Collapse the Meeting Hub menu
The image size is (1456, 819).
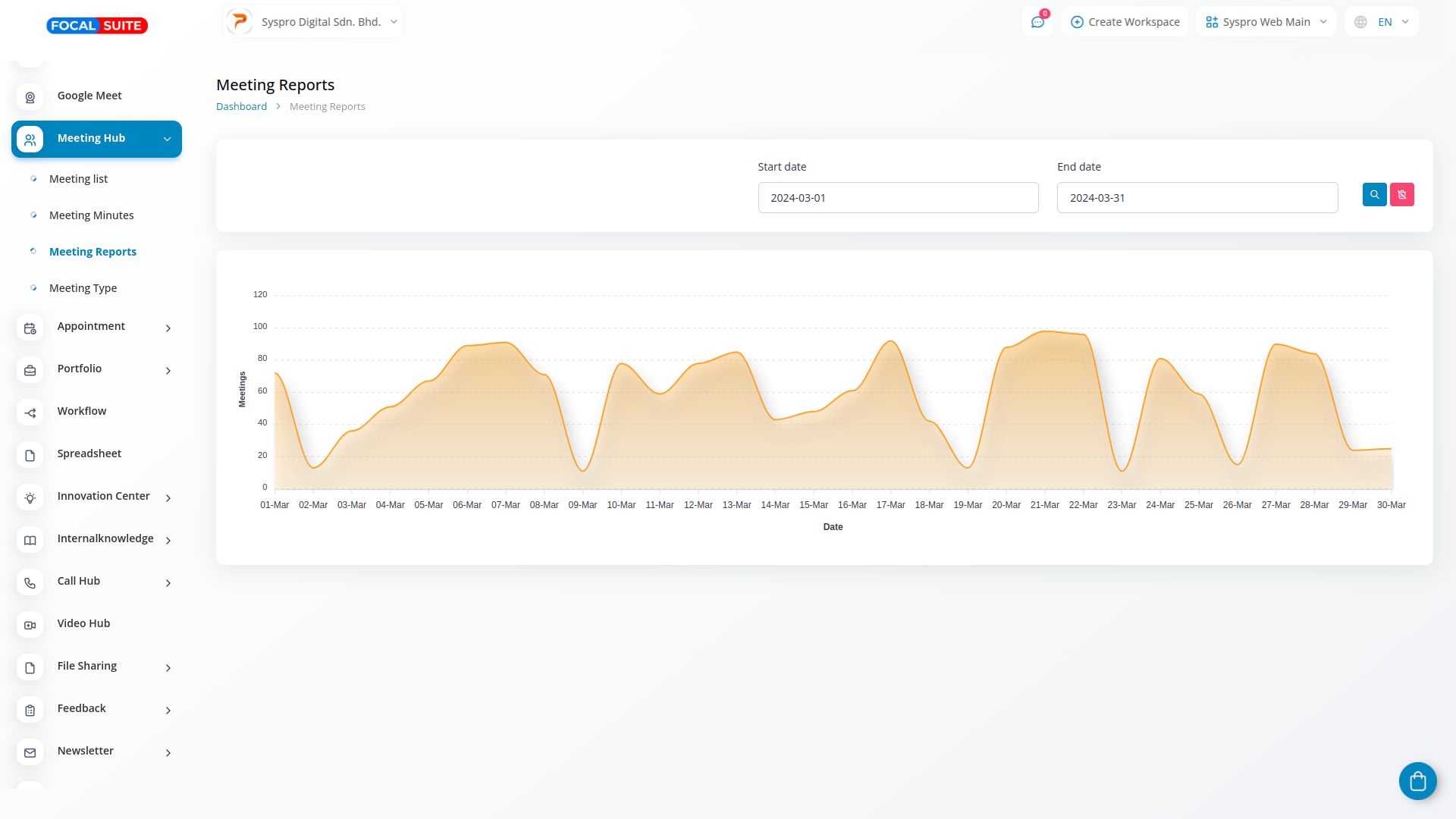pyautogui.click(x=167, y=139)
